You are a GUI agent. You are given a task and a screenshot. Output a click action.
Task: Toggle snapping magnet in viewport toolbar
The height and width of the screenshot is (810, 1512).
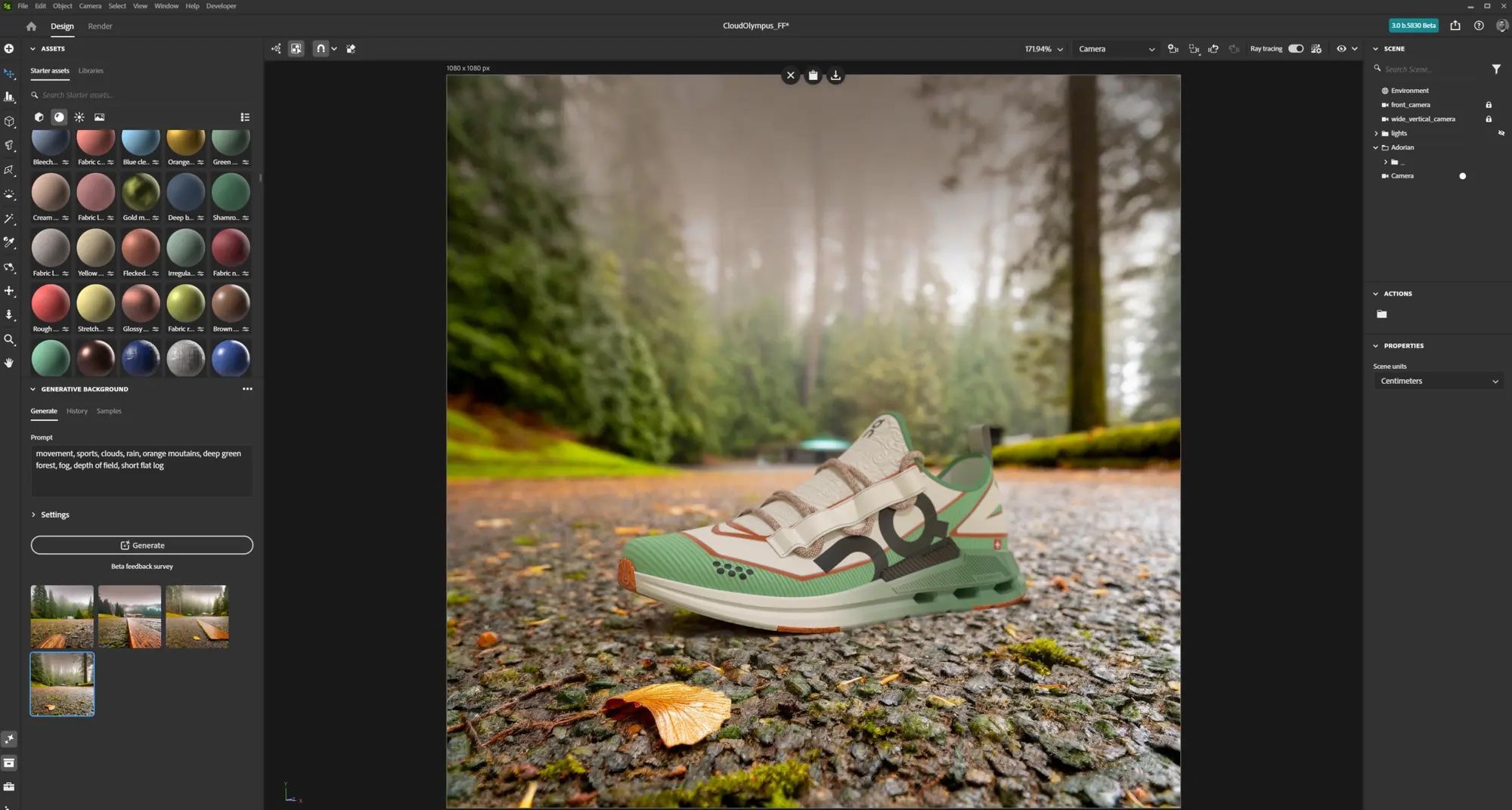coord(321,48)
